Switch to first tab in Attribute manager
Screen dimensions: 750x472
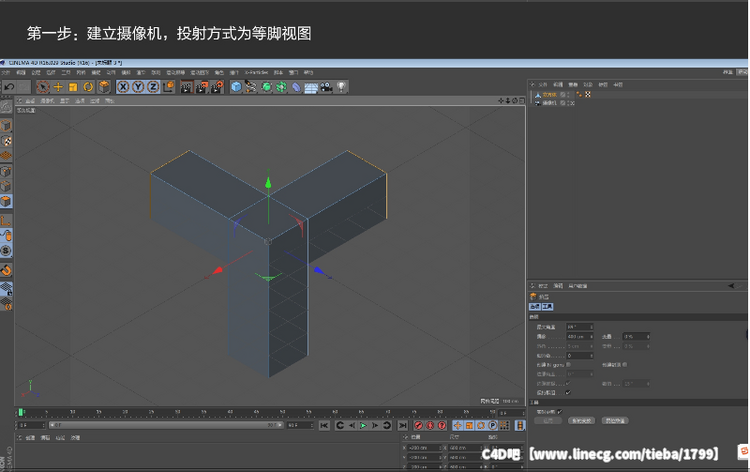(535, 307)
